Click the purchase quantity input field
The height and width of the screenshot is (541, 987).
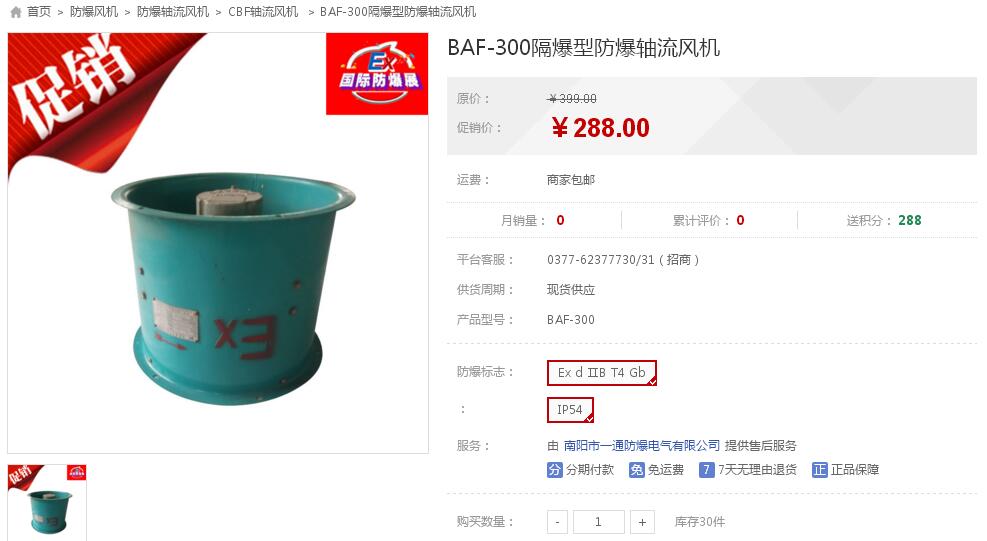[599, 522]
